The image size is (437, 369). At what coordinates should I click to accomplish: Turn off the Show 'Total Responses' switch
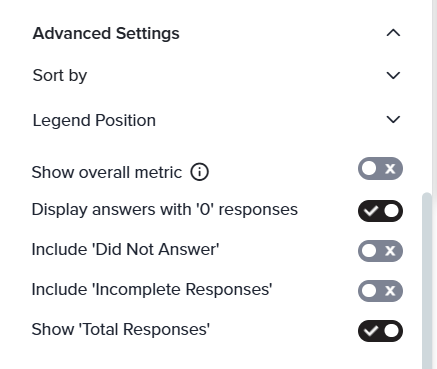click(x=380, y=331)
